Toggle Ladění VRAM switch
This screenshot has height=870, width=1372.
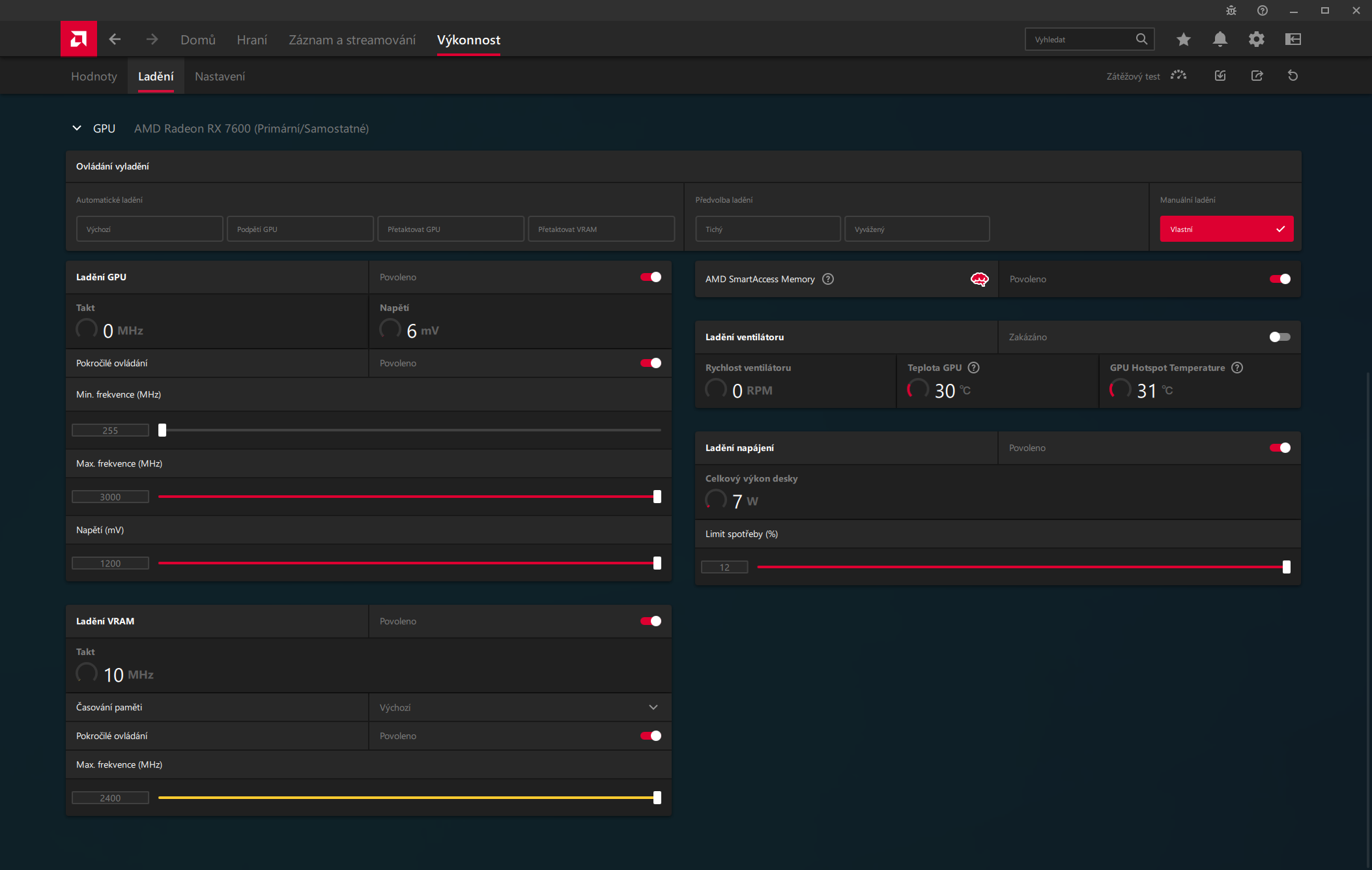pyautogui.click(x=651, y=621)
